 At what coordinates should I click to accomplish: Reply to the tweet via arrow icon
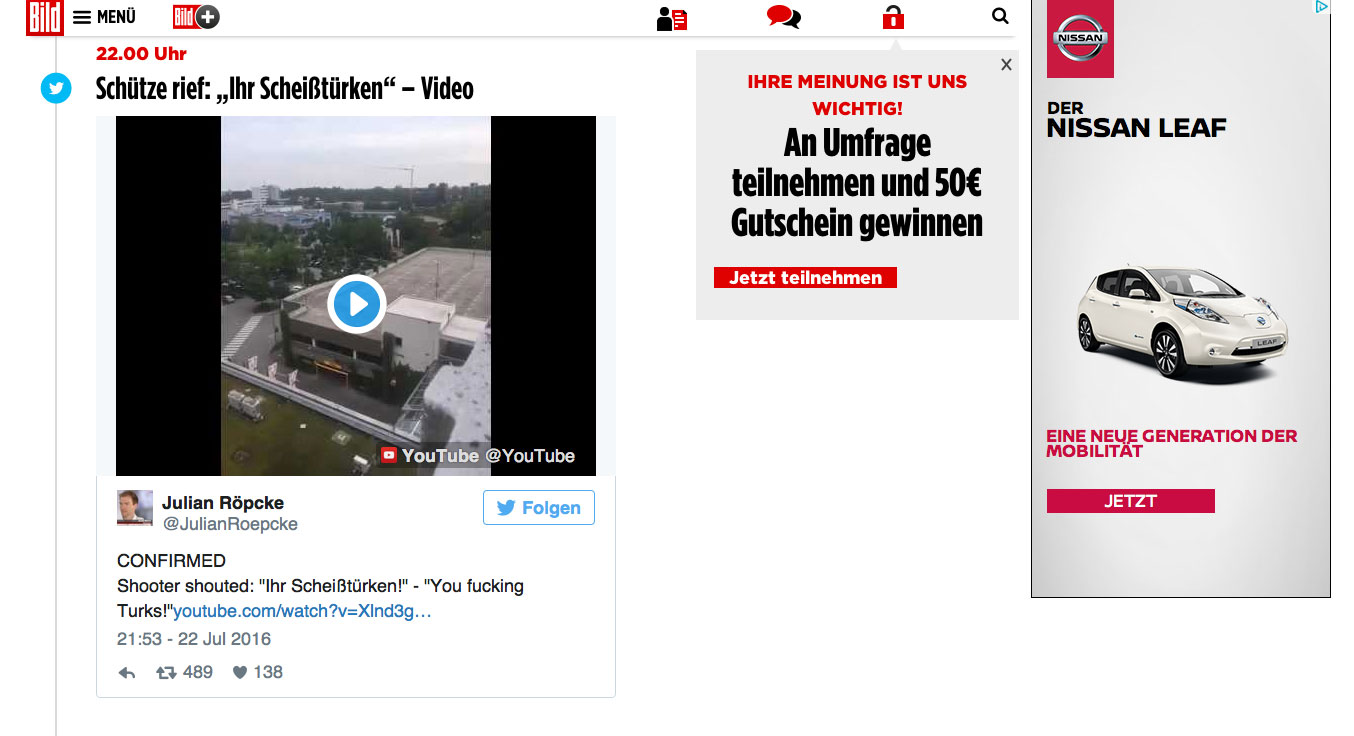click(x=127, y=673)
